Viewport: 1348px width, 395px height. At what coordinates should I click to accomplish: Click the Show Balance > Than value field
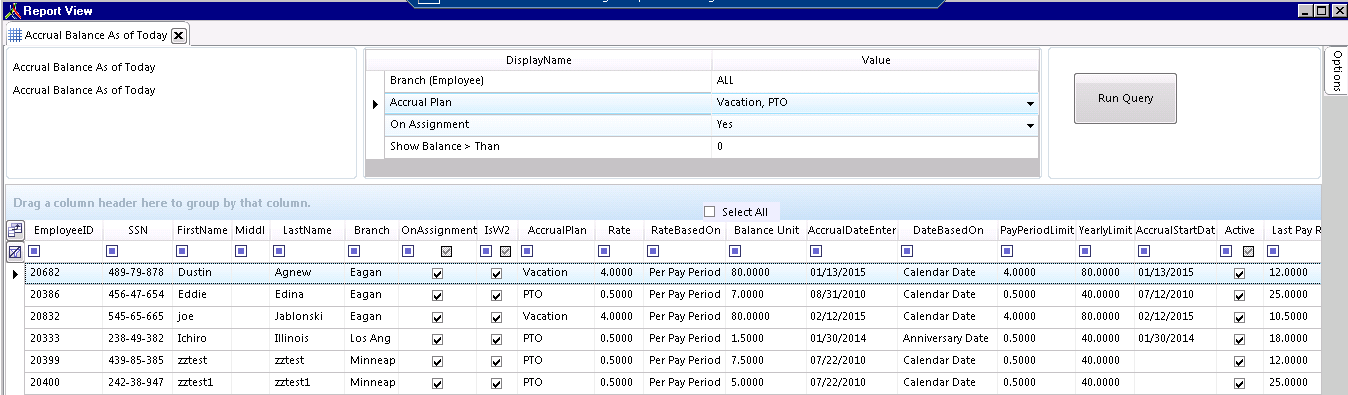point(875,147)
